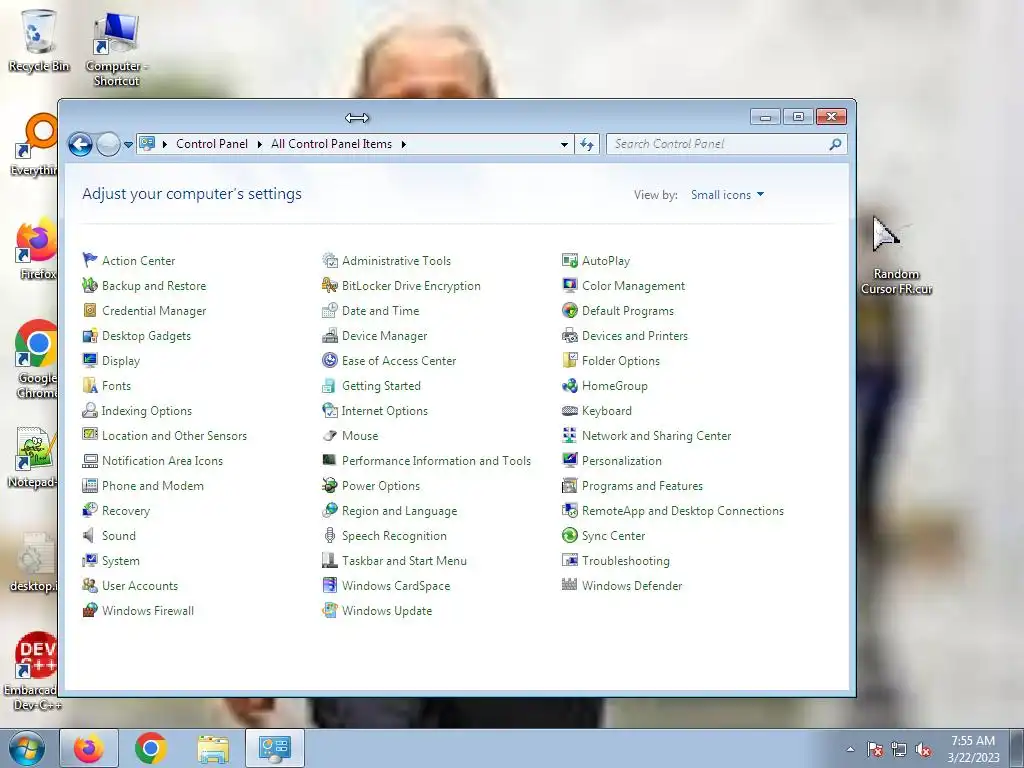Open the Desktop Gadgets icon
Viewport: 1024px width, 768px height.
point(90,336)
